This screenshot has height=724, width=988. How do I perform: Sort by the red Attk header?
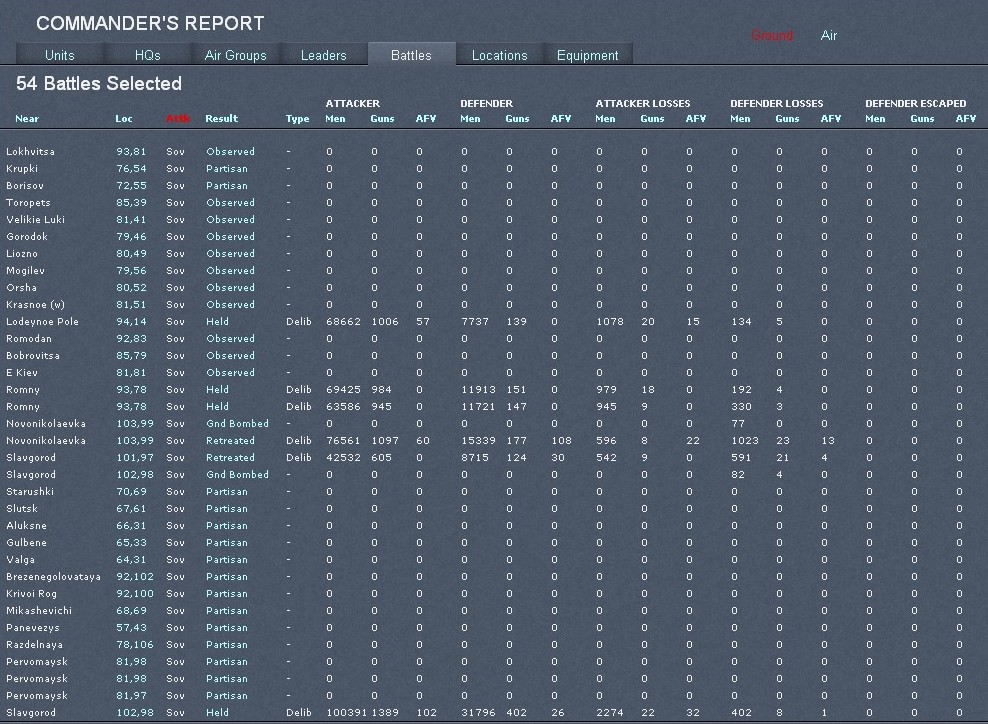(x=177, y=119)
